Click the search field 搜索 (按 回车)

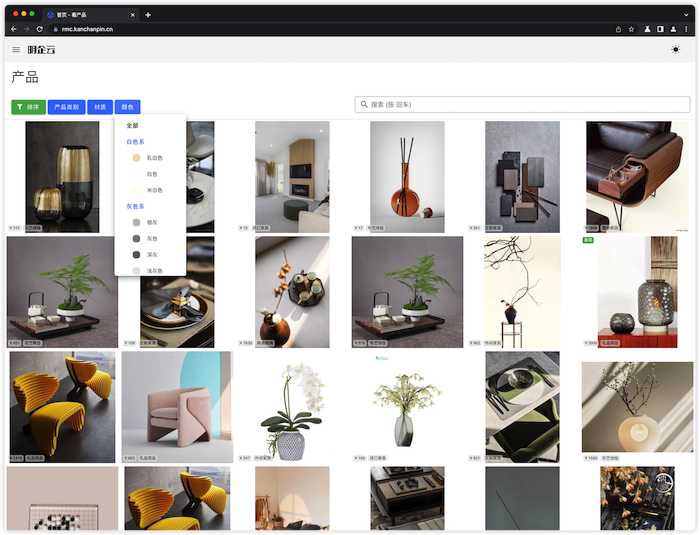point(522,104)
